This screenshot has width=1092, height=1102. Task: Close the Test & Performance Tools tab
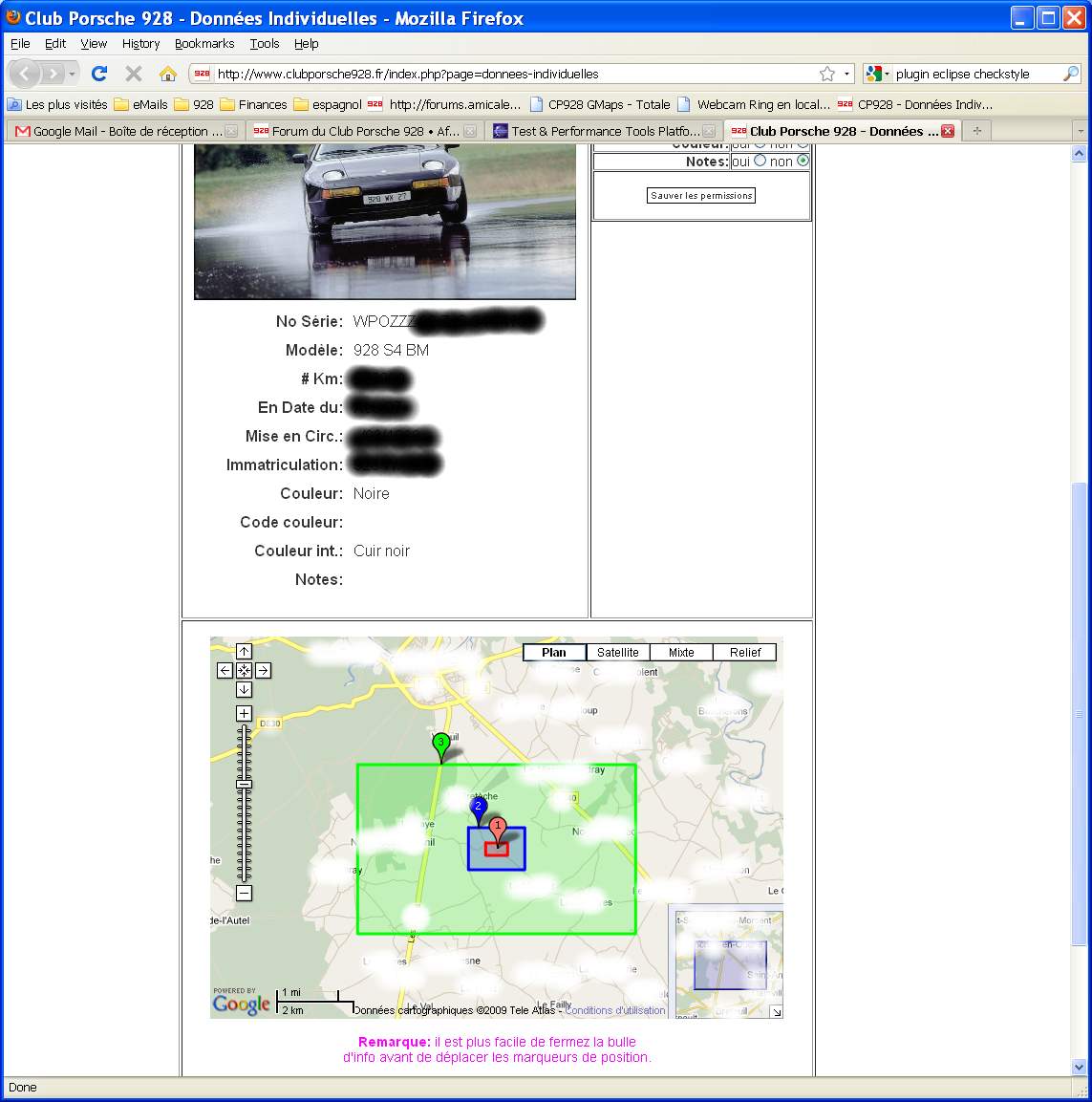click(x=710, y=132)
